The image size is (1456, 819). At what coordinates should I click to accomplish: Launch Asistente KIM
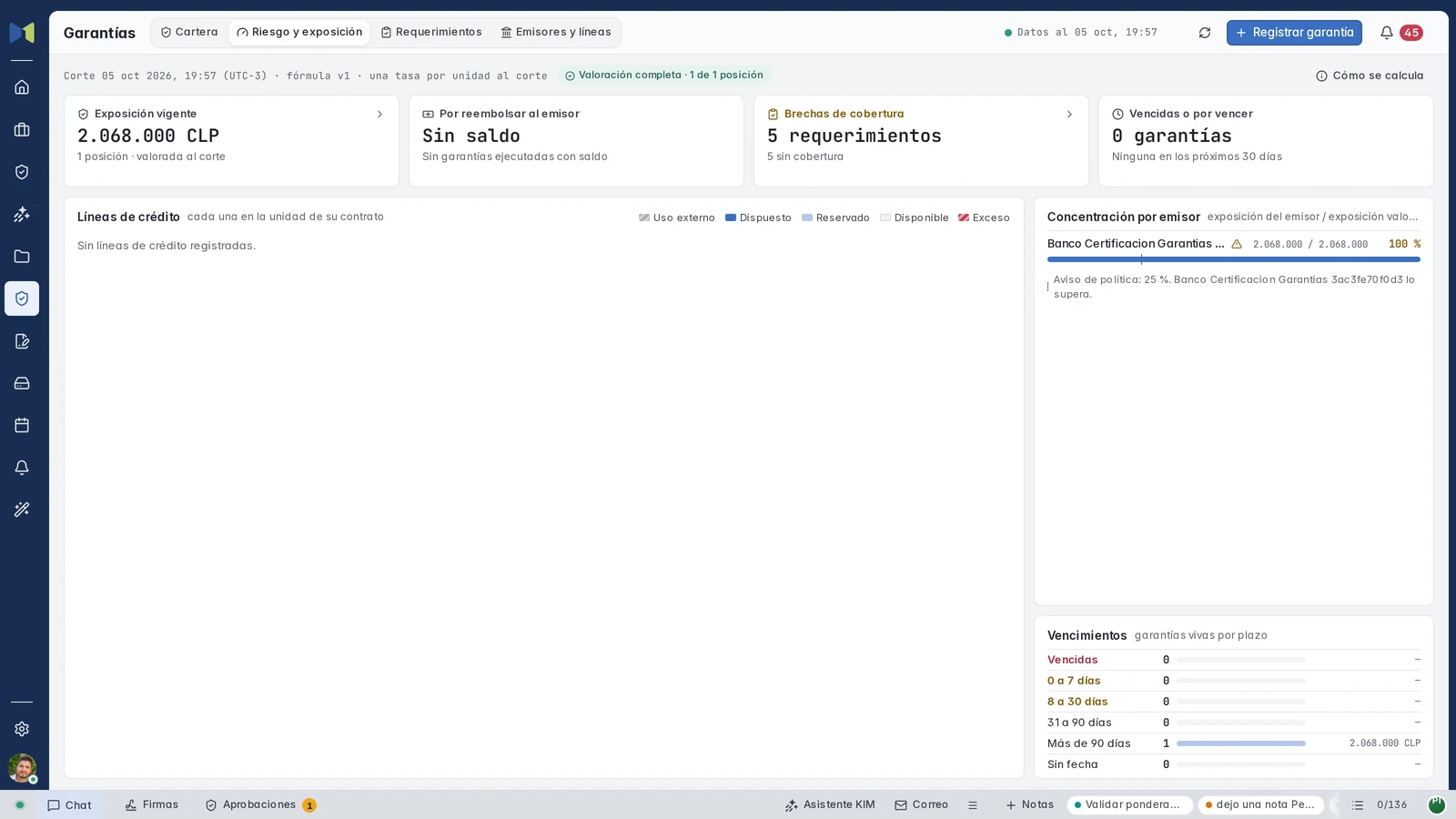pos(830,805)
